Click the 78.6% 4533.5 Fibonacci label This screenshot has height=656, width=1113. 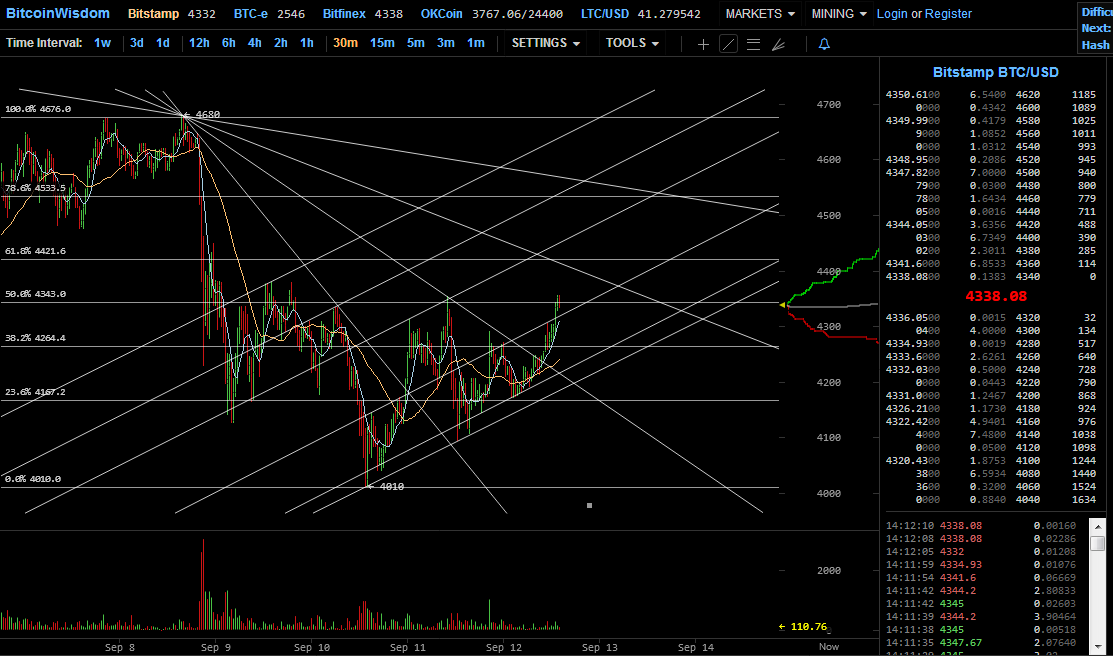click(35, 188)
